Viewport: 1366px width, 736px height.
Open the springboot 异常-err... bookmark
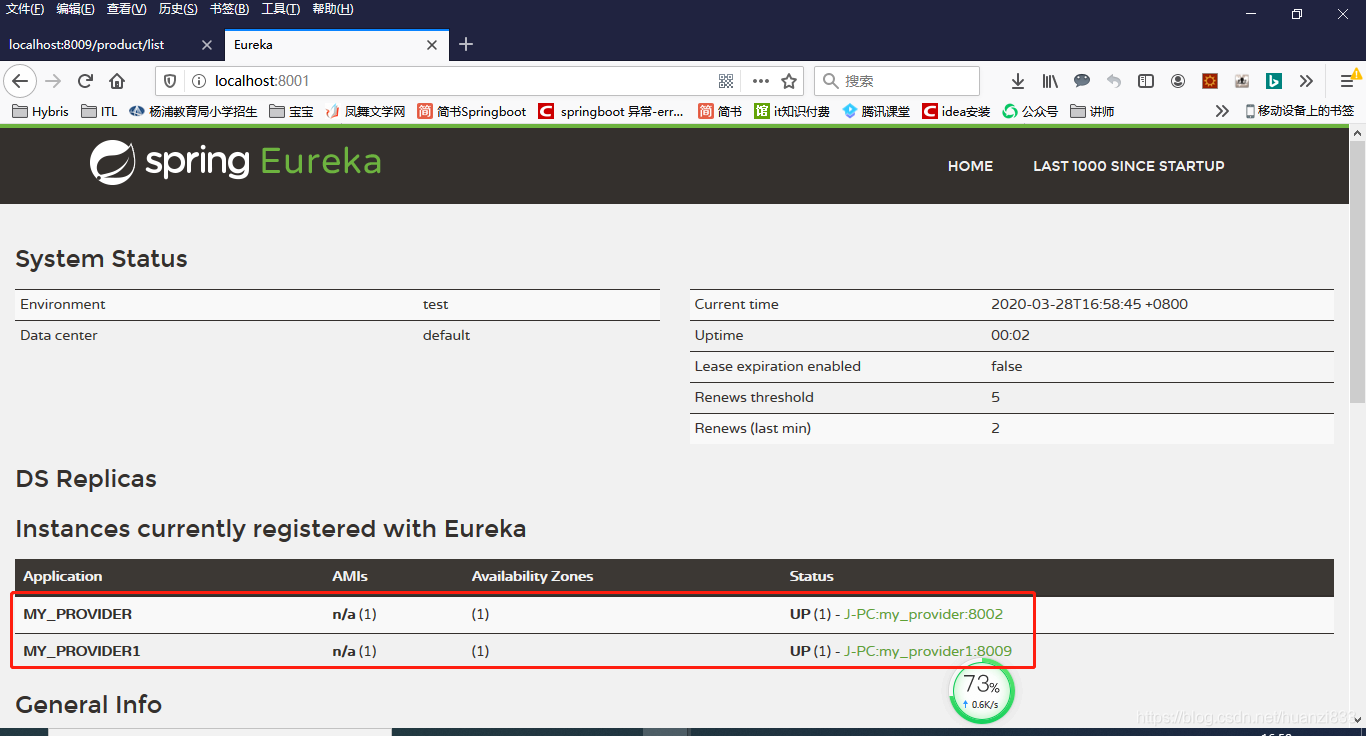pyautogui.click(x=611, y=111)
